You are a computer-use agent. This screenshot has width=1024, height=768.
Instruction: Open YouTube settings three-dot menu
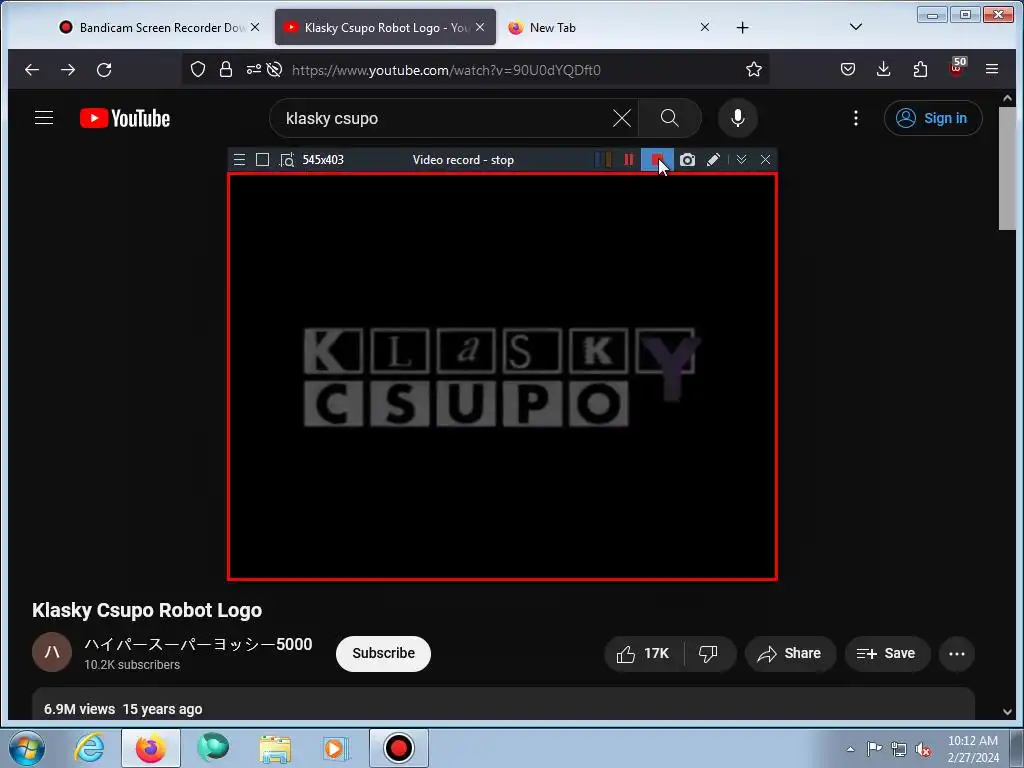point(856,118)
